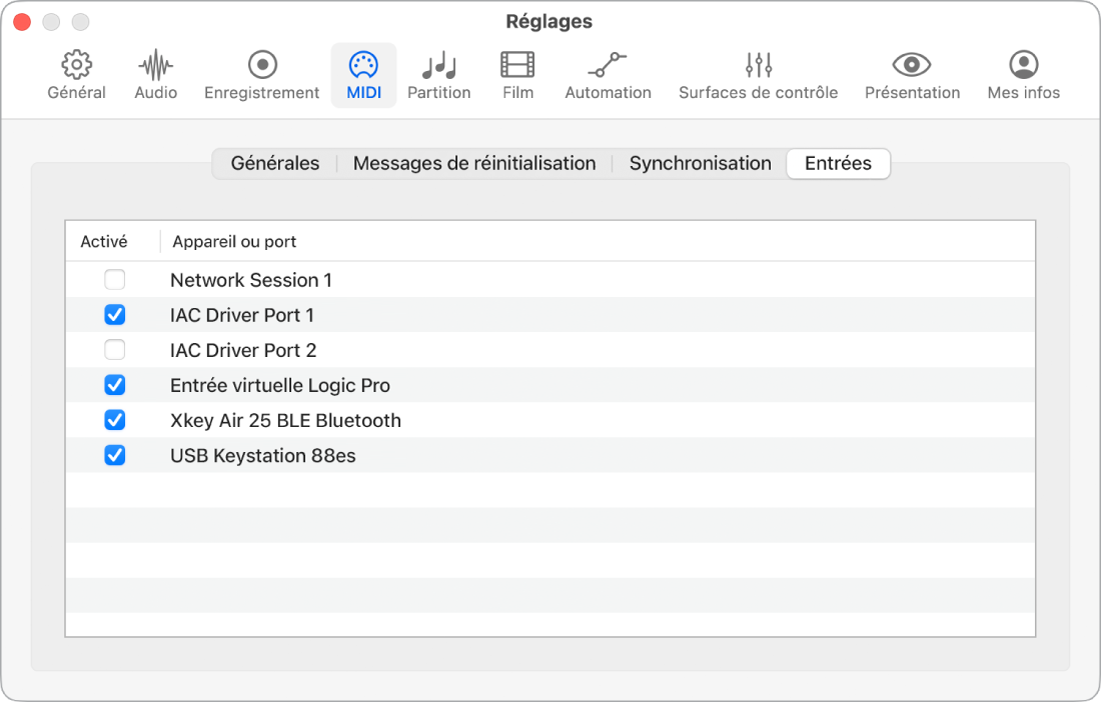Select the Surfaces de contrôle faders icon
1101x702 pixels.
(758, 66)
